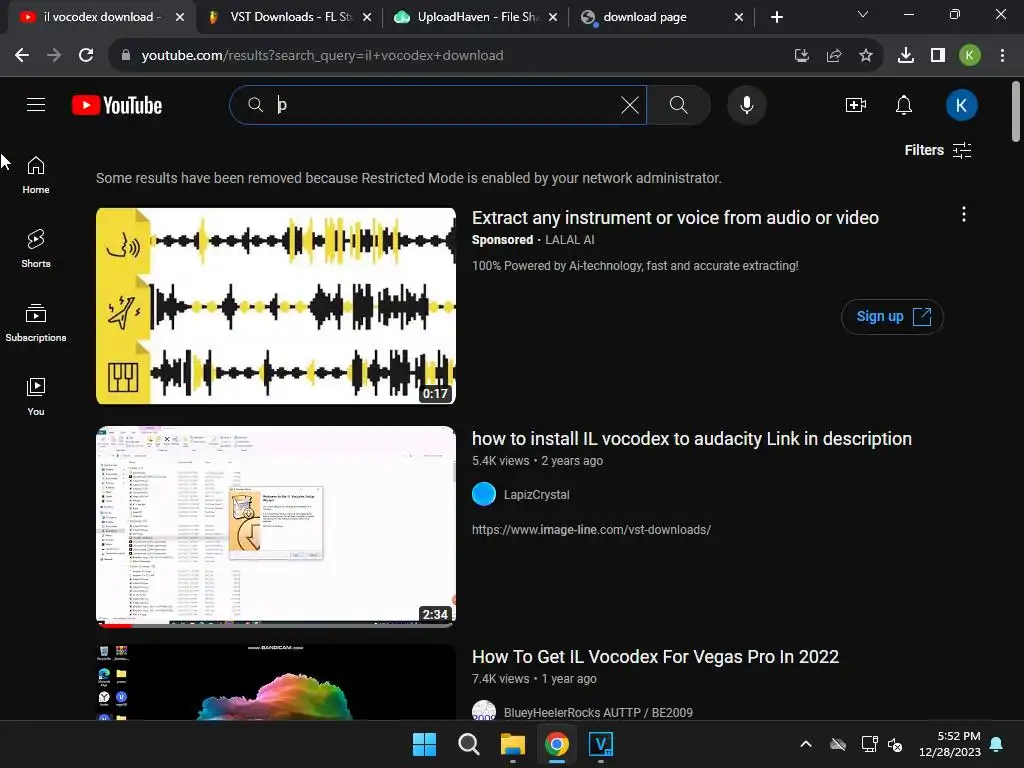Open the Chrome profile K avatar

tap(970, 56)
